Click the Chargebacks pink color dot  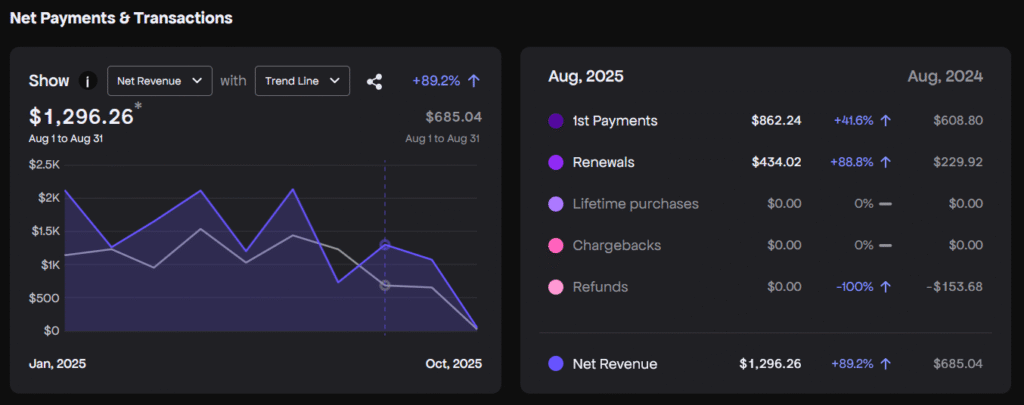click(x=556, y=245)
